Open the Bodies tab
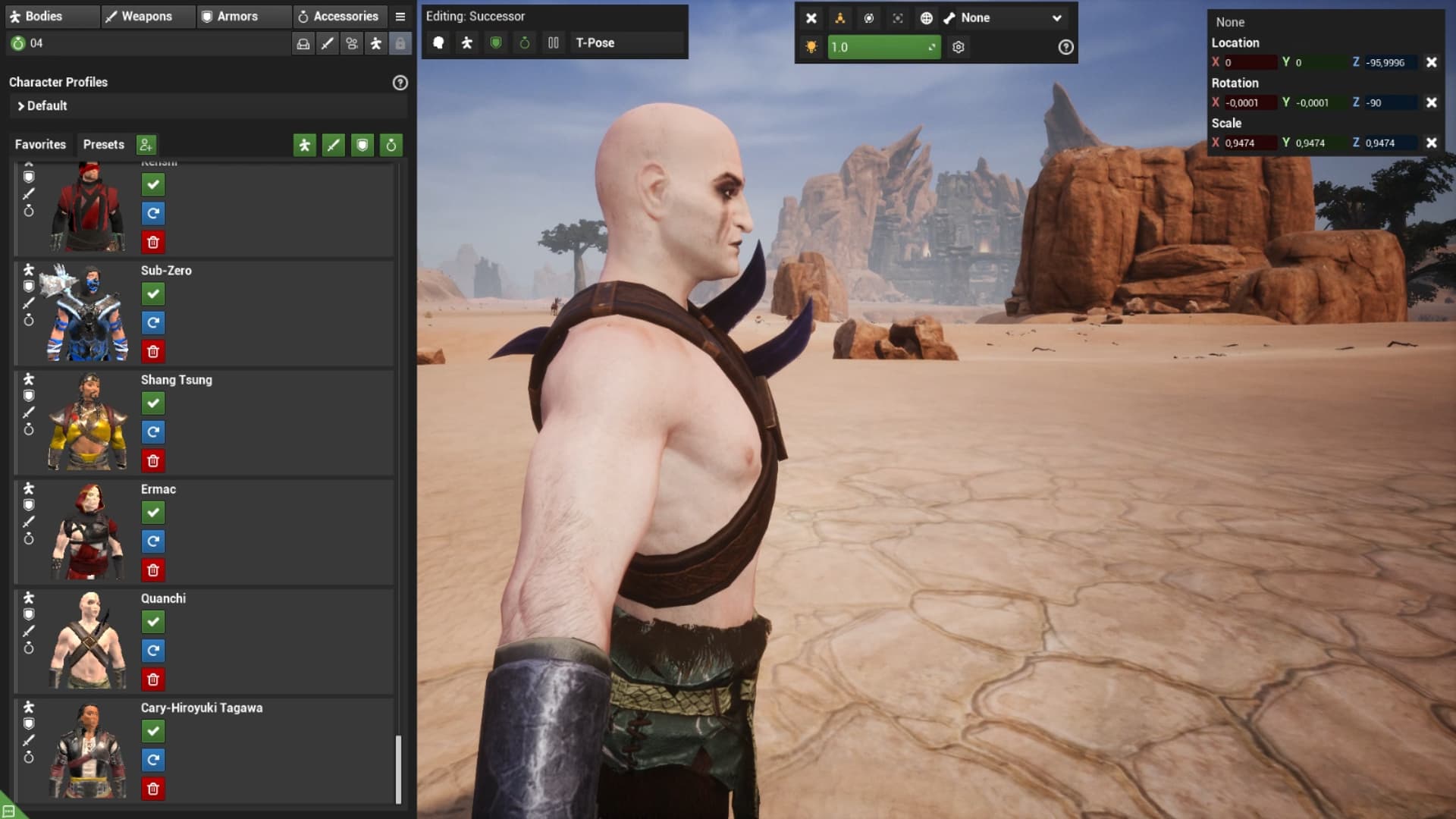The width and height of the screenshot is (1456, 819). tap(52, 17)
